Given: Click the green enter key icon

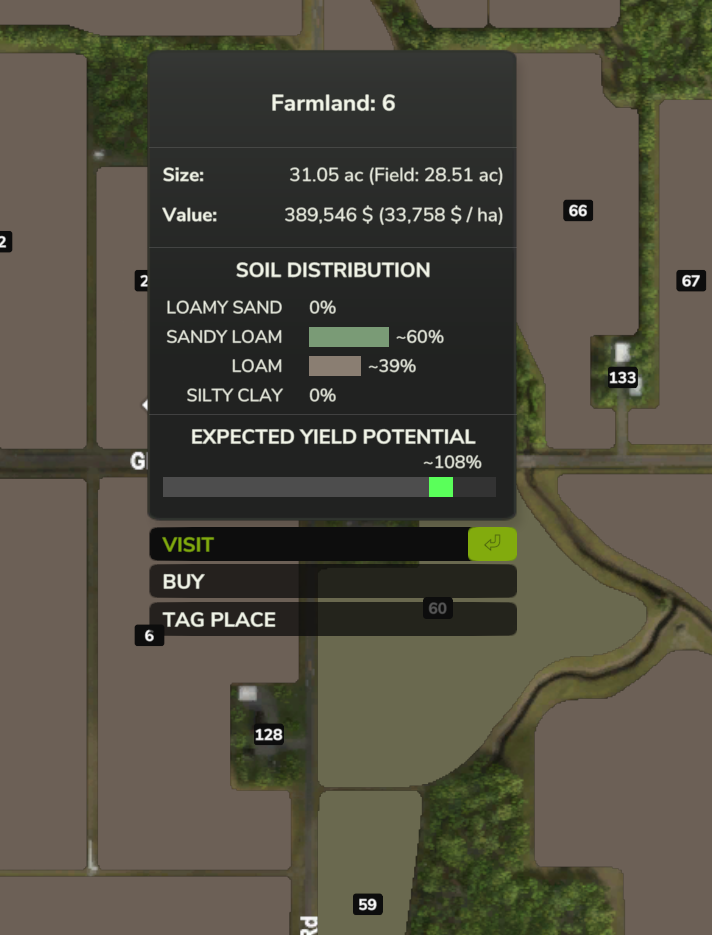Looking at the screenshot, I should pos(492,544).
